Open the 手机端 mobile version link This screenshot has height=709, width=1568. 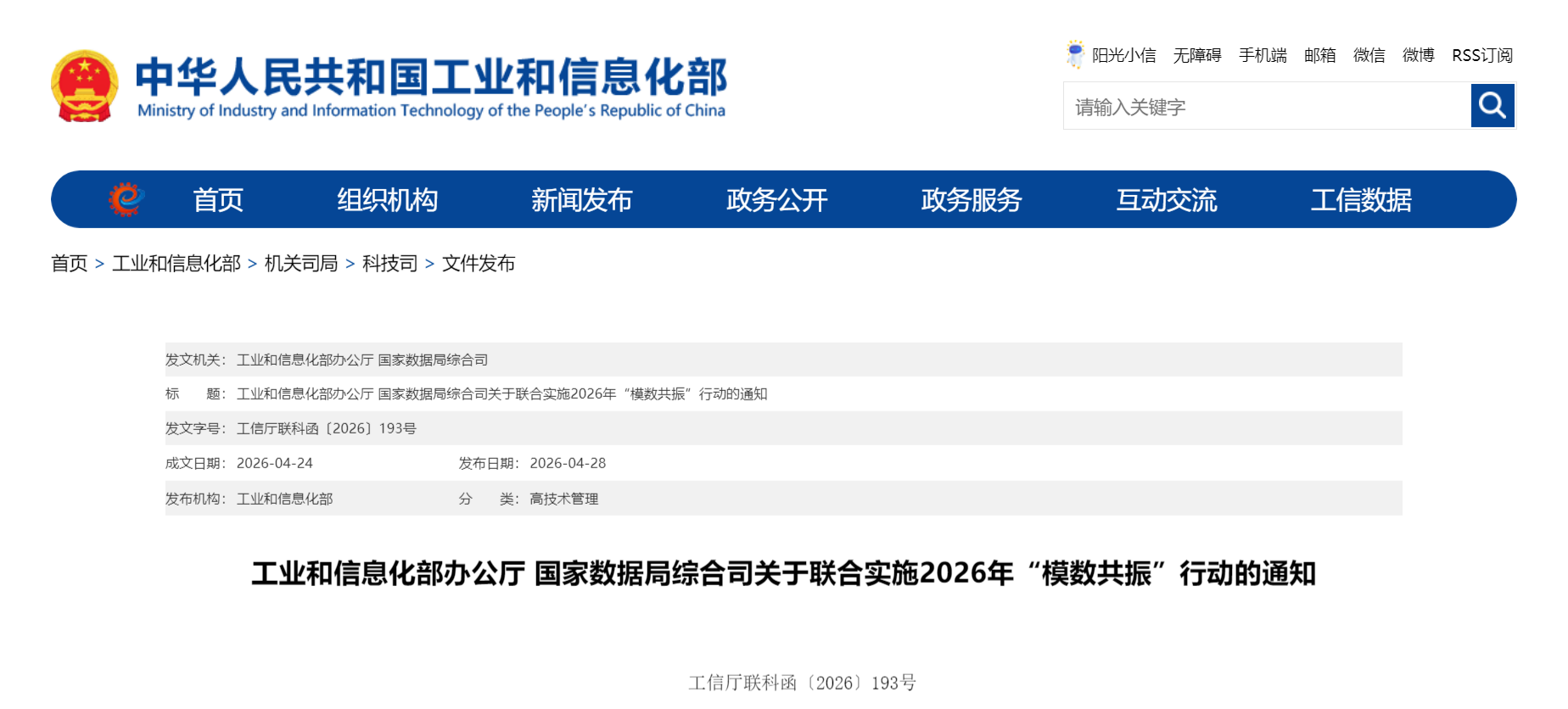click(x=1263, y=55)
